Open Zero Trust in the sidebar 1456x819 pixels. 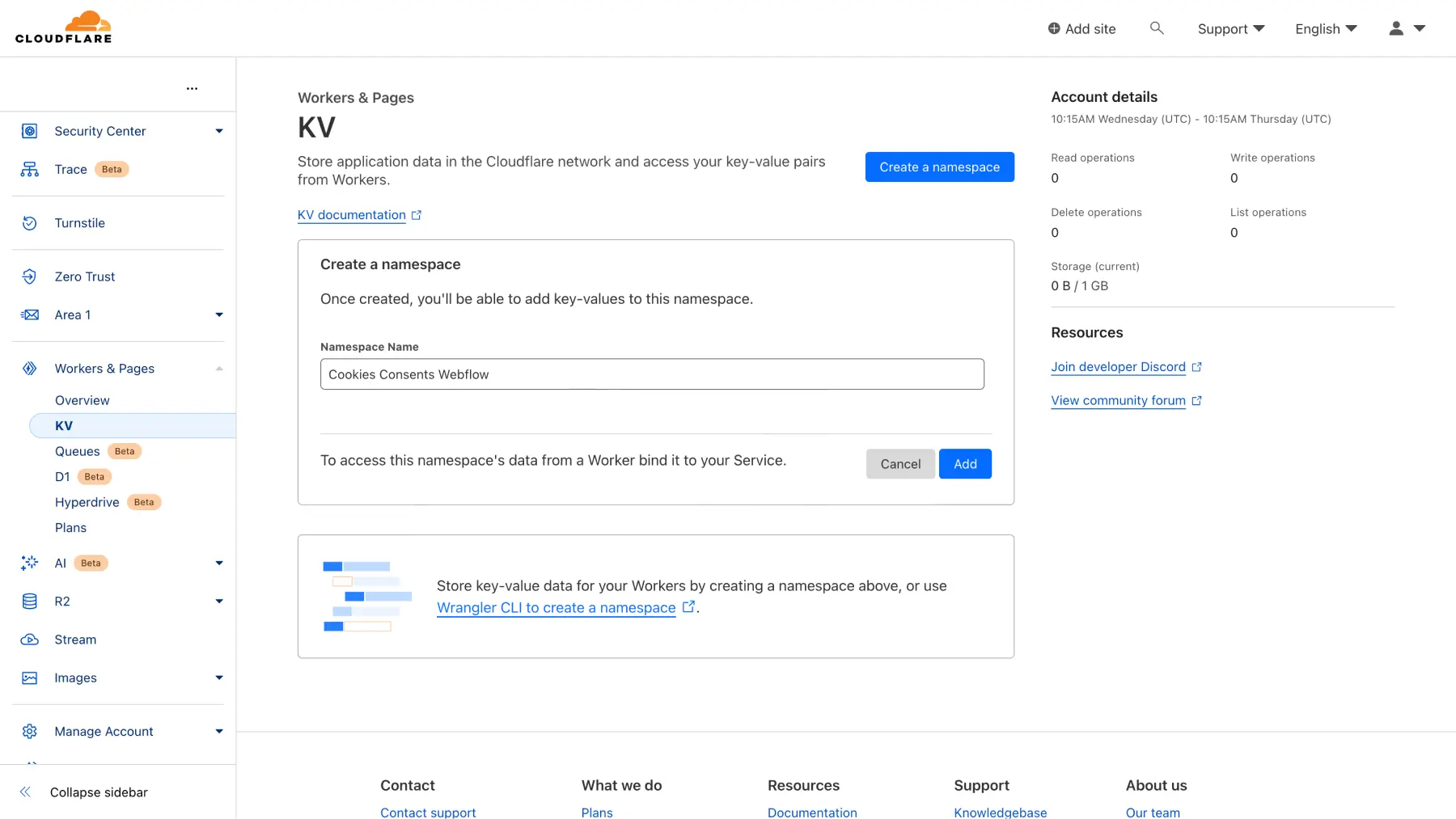[85, 277]
